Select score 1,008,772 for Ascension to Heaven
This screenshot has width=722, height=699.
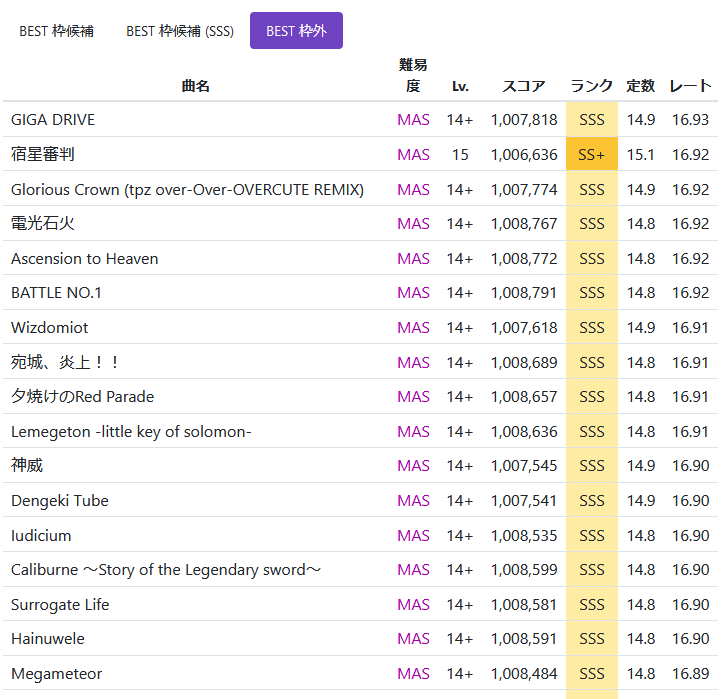click(524, 259)
